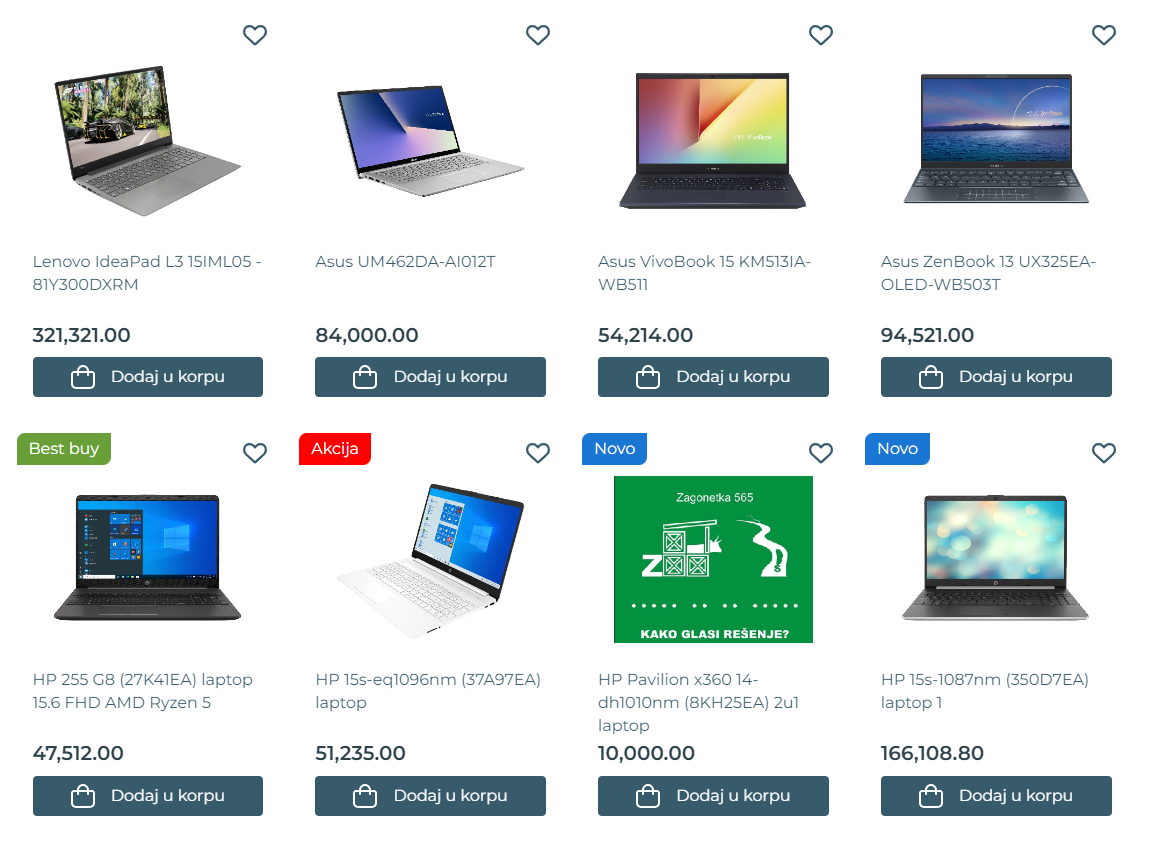Add Asus VivoBook 15 to wishlist heart
This screenshot has height=843, width=1171.
pyautogui.click(x=821, y=35)
